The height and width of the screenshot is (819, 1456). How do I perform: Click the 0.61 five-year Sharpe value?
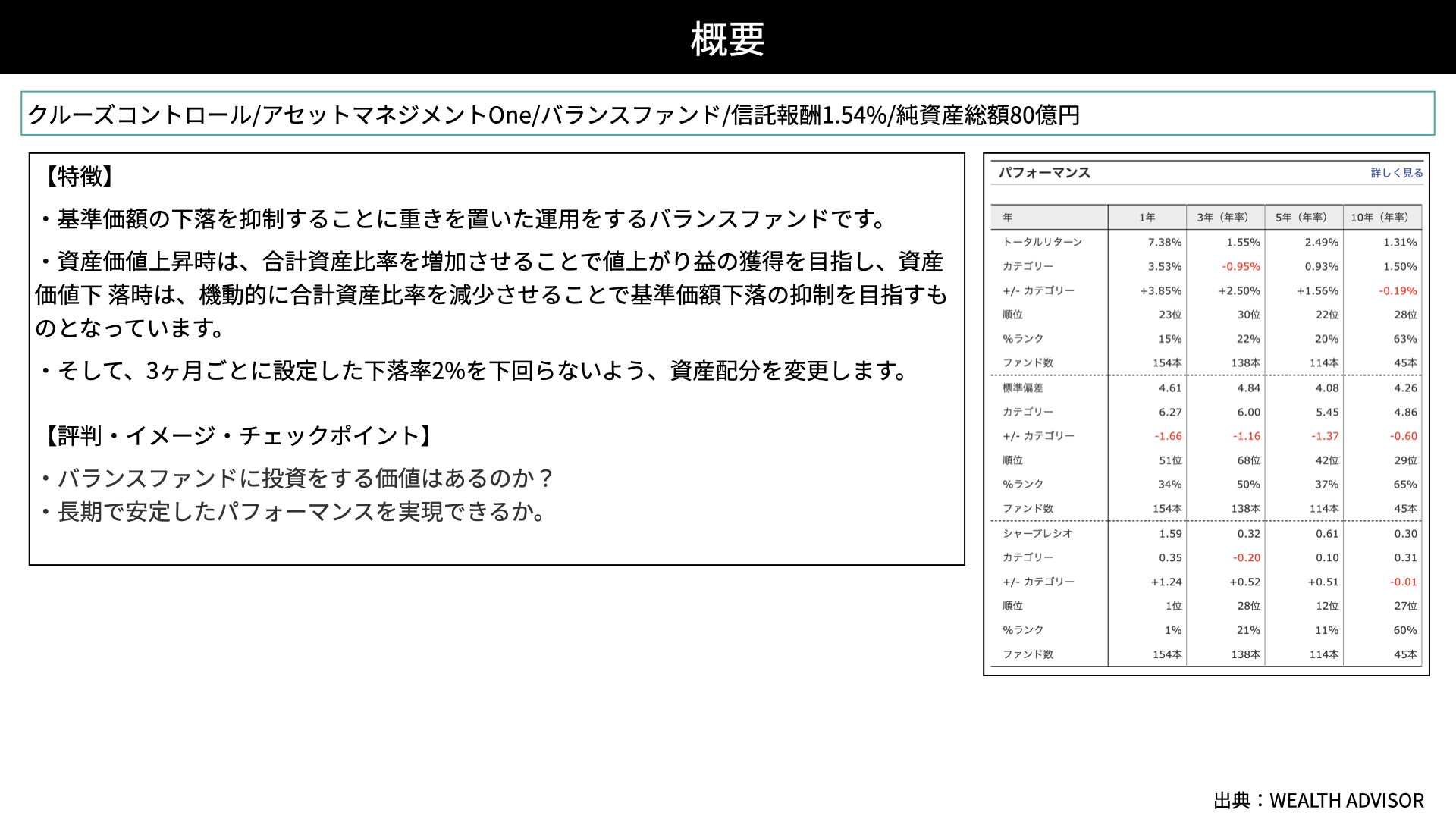[1327, 534]
